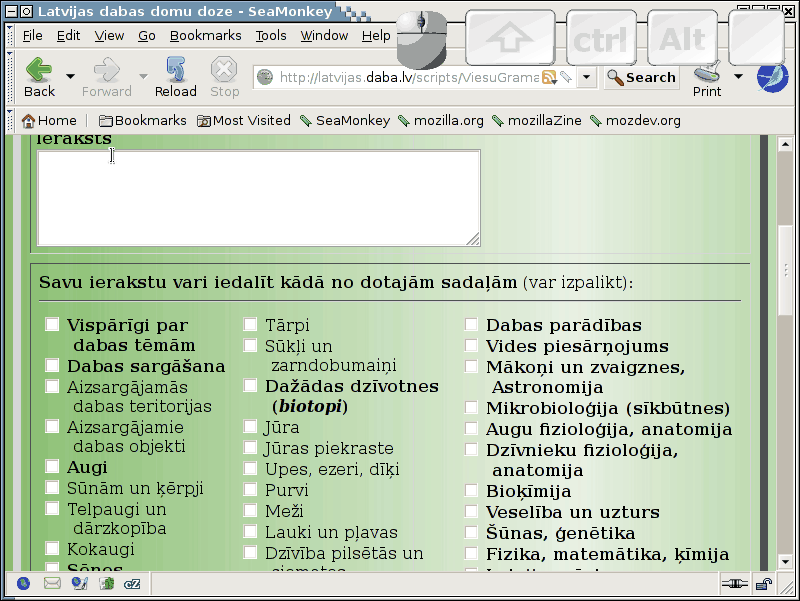The height and width of the screenshot is (601, 800).
Task: Select Veselība un uzturs checkbox
Action: [471, 511]
